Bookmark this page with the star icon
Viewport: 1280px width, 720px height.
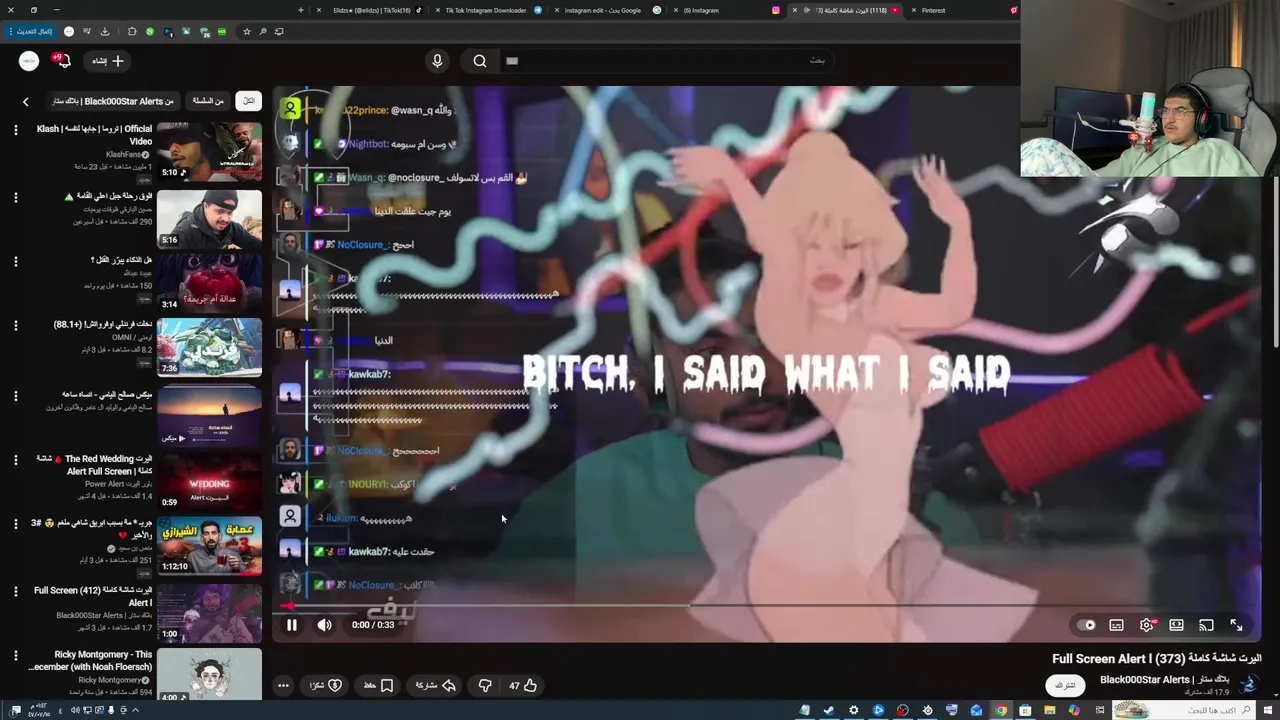[x=247, y=31]
